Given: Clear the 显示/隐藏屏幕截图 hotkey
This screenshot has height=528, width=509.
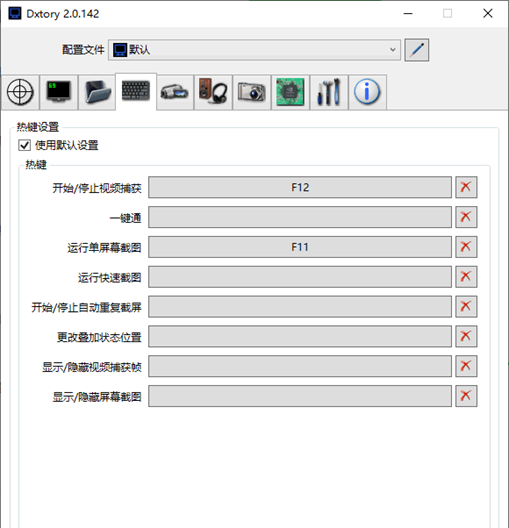Looking at the screenshot, I should point(466,396).
